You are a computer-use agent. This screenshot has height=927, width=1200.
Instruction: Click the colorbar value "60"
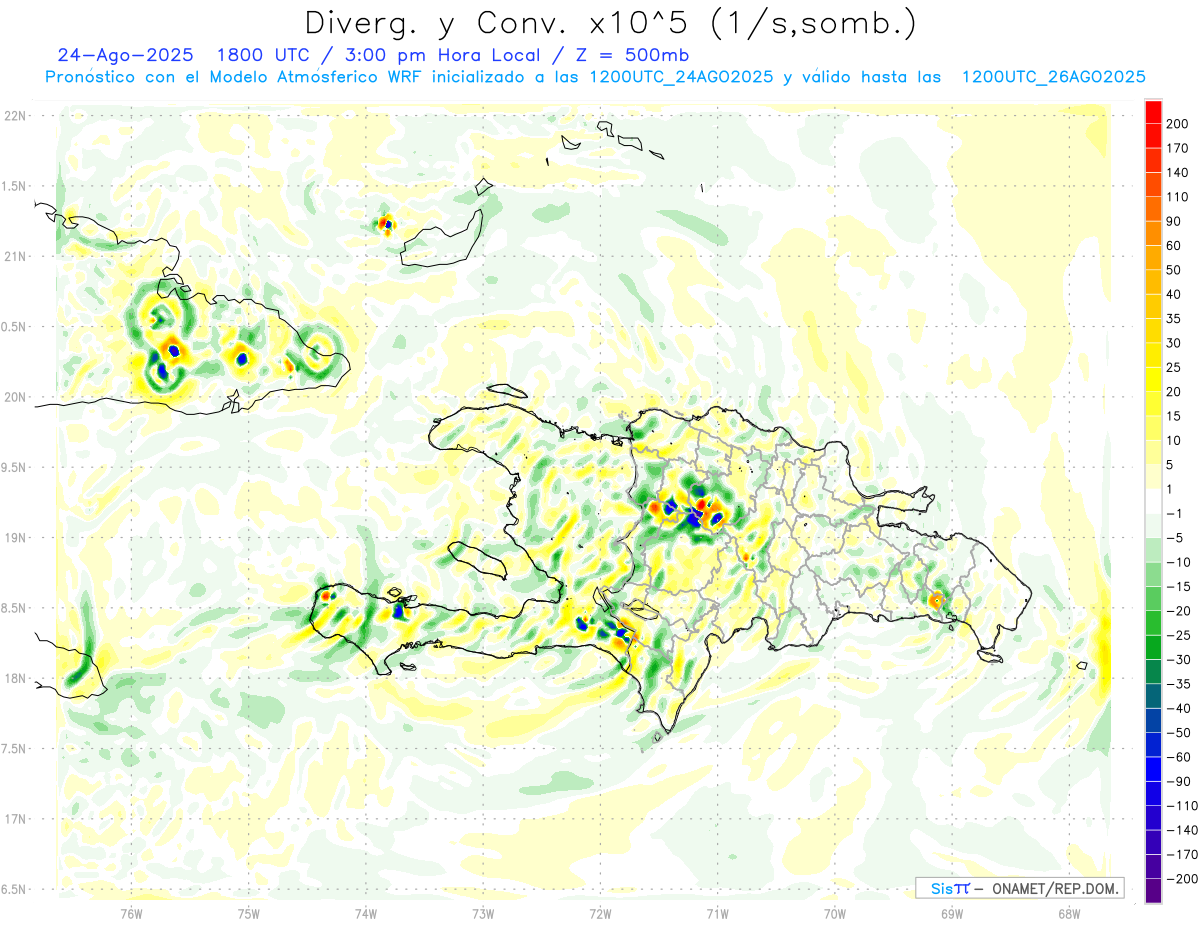(1175, 246)
